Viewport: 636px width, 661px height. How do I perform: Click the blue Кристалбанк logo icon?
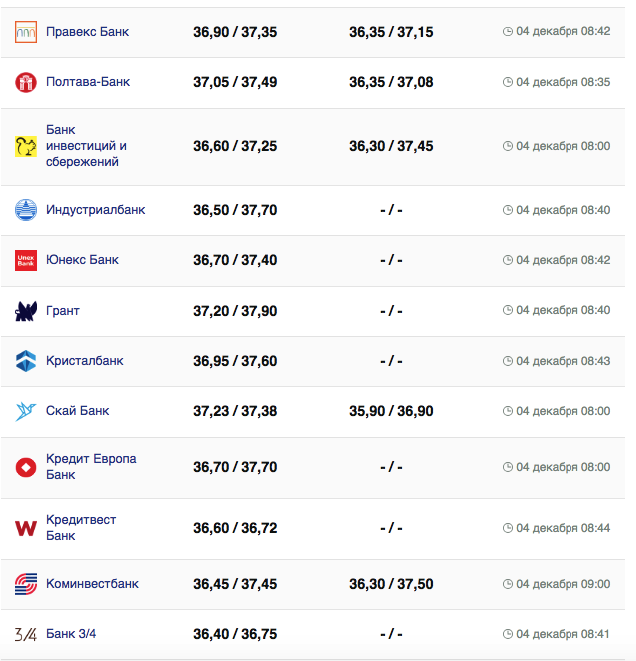pyautogui.click(x=26, y=361)
